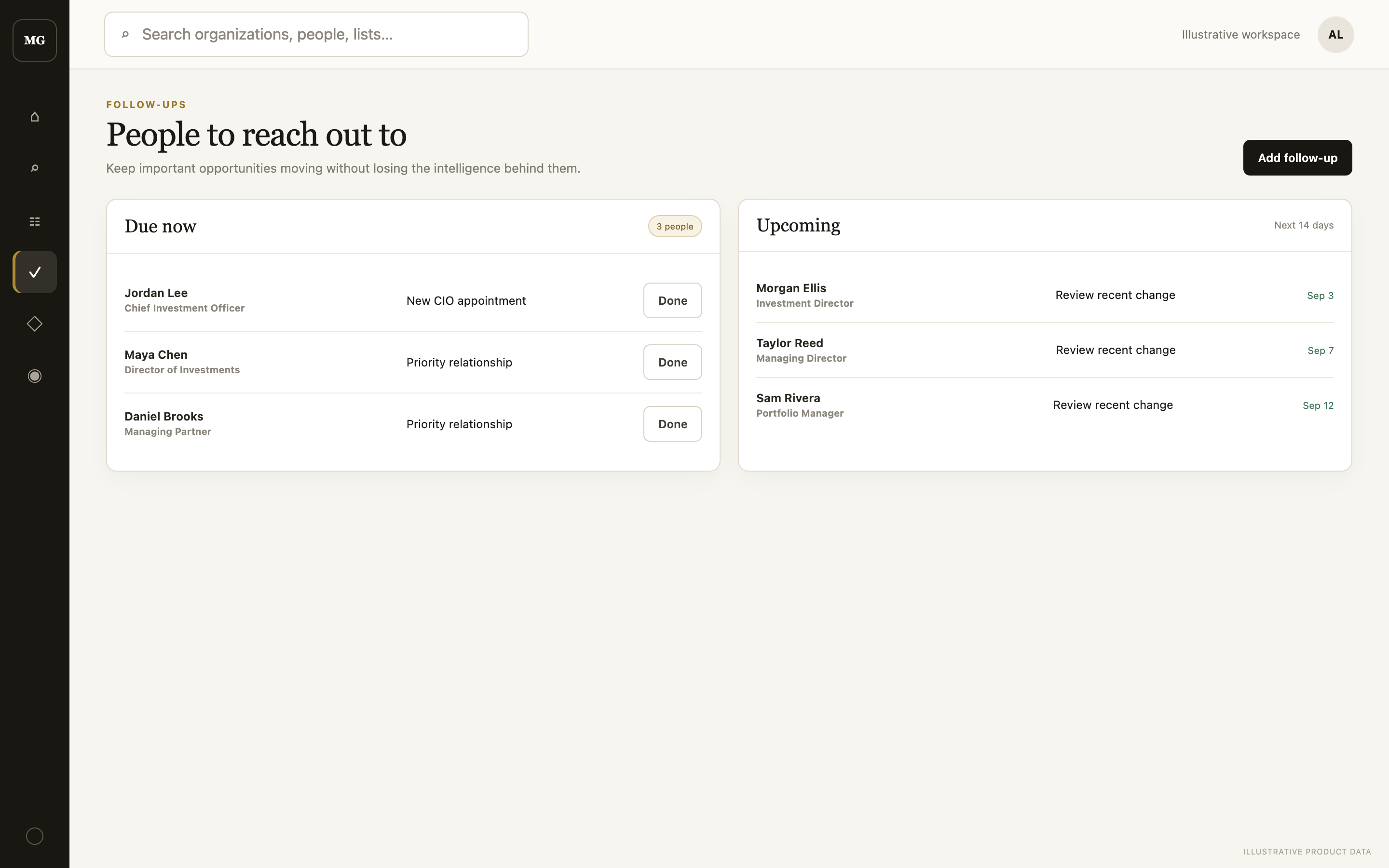The image size is (1389, 868).
Task: Open Maya Chen's name
Action: tap(156, 355)
